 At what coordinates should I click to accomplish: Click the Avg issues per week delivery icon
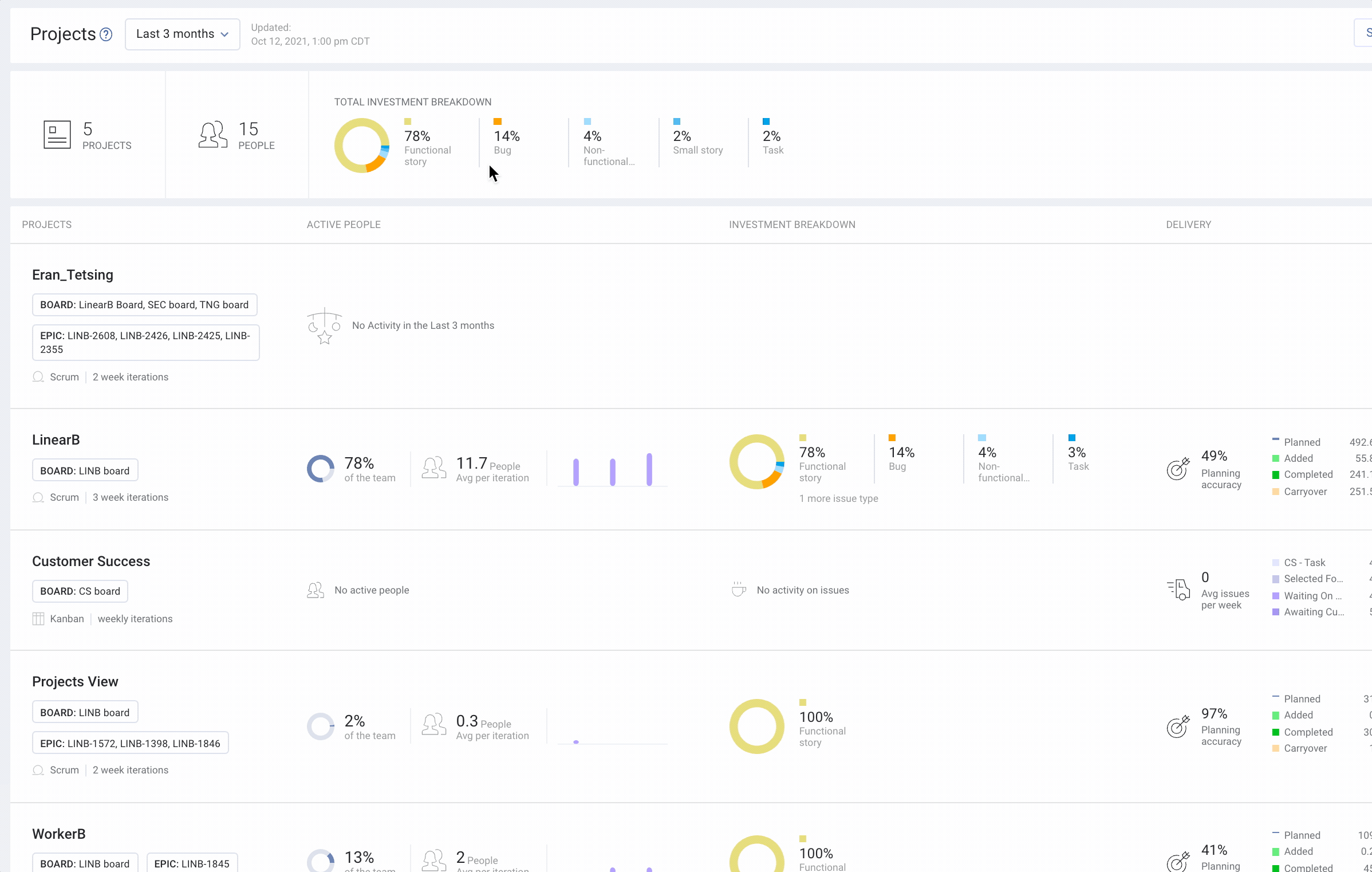tap(1178, 590)
